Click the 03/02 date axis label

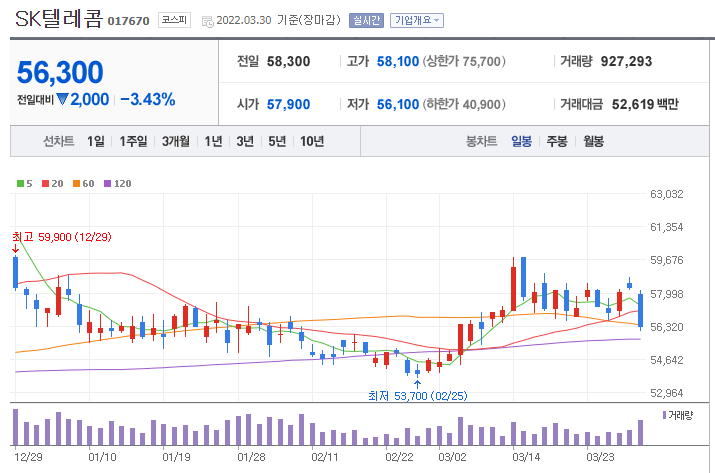tap(452, 457)
